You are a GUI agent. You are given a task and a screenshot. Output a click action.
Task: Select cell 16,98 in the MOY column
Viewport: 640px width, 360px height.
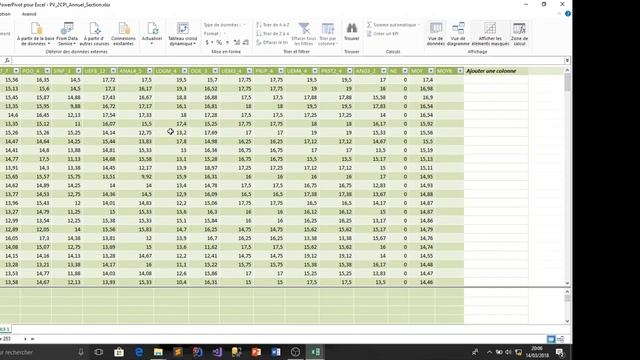click(x=422, y=89)
